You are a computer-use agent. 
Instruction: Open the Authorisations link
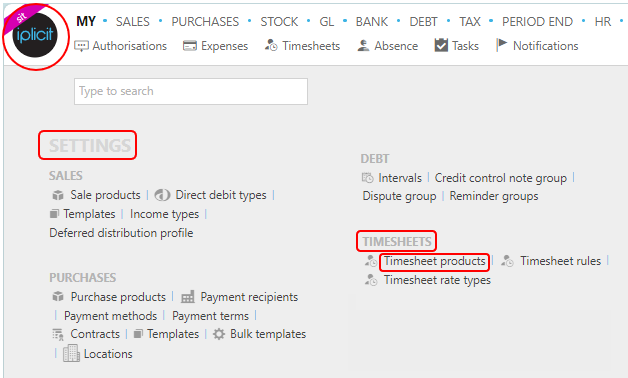click(x=129, y=46)
